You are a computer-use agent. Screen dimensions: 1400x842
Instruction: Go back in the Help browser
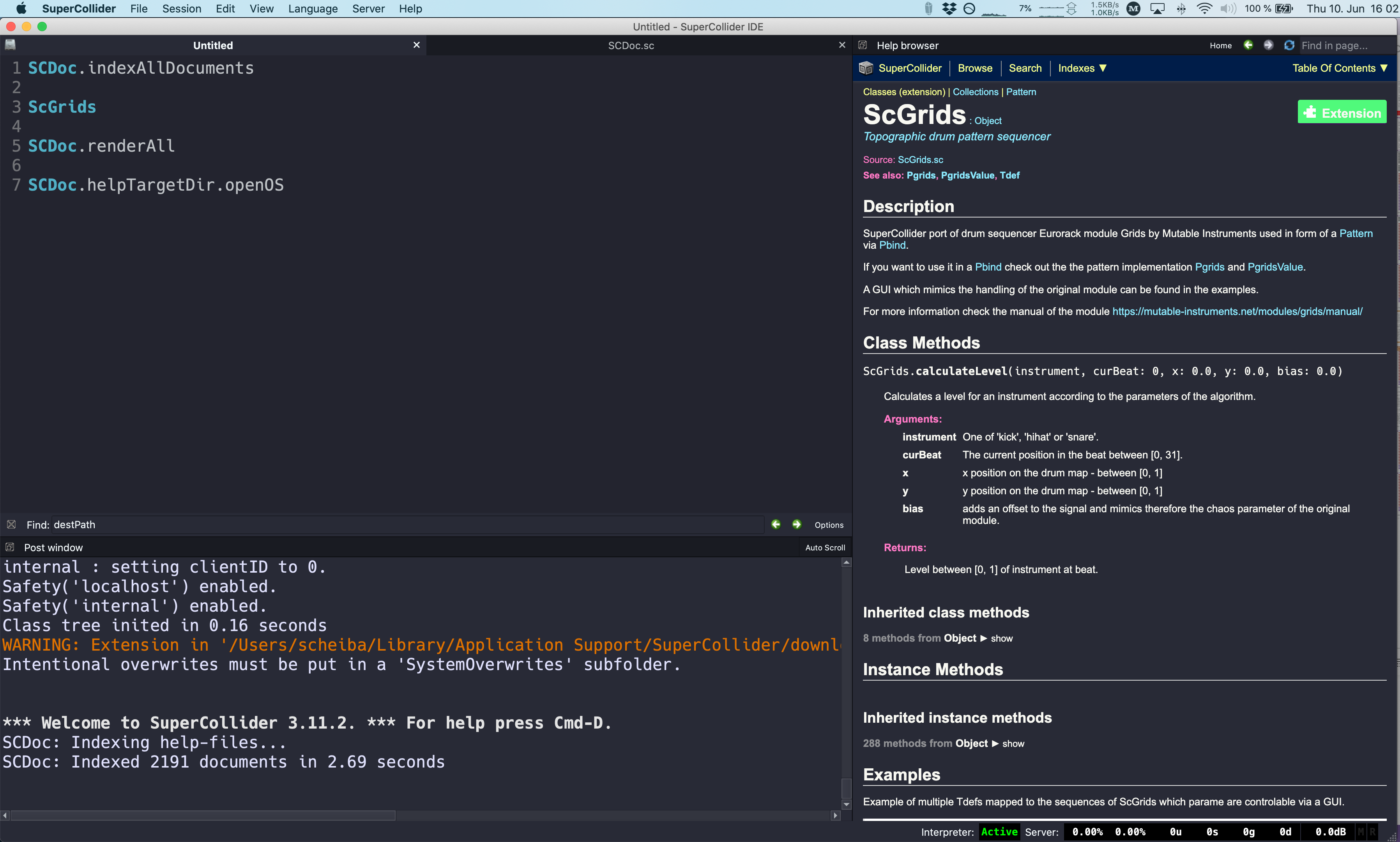[1248, 45]
